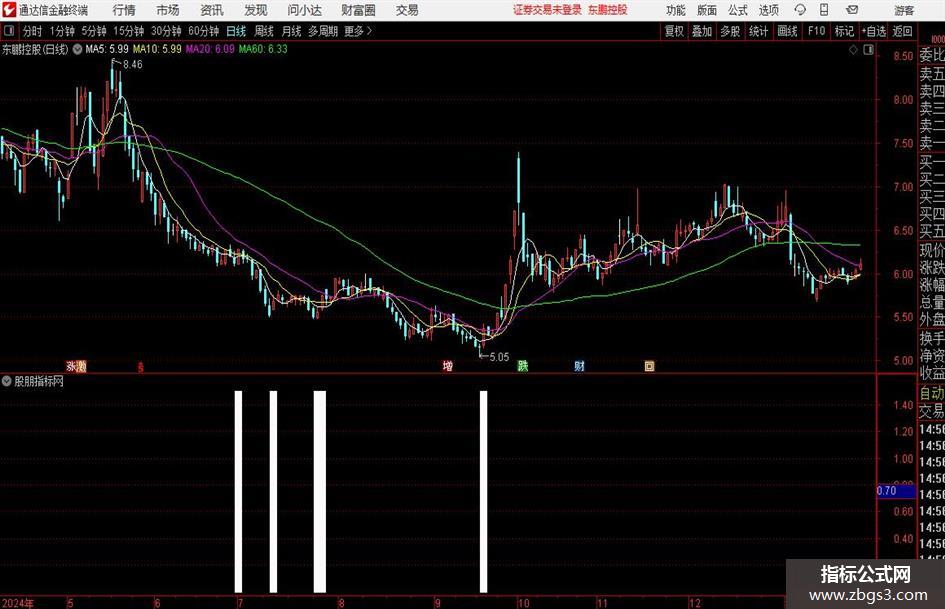Image resolution: width=945 pixels, height=609 pixels.
Task: Open the 资讯 menu
Action: coord(212,10)
